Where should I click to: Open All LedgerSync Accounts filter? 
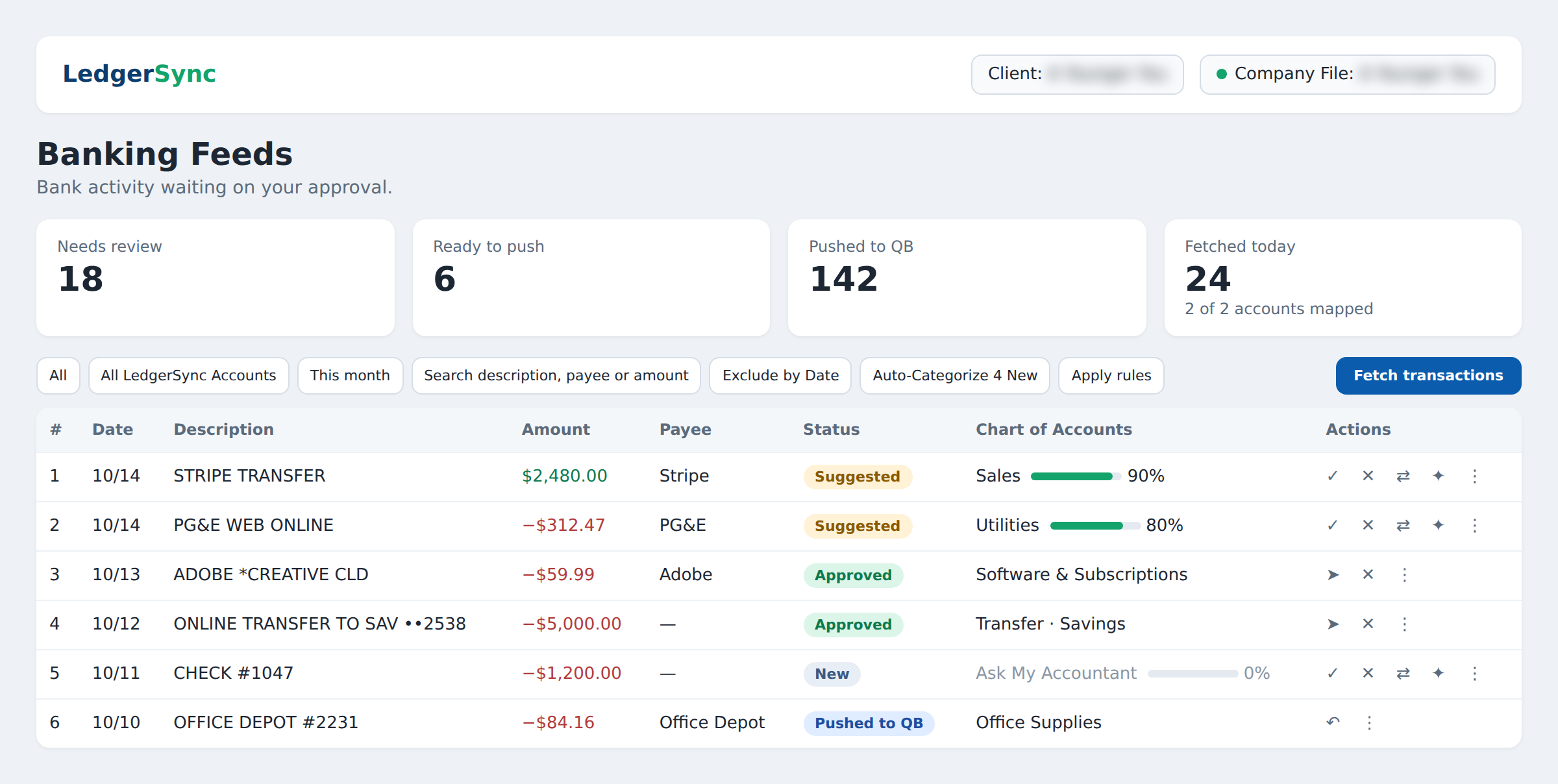click(188, 375)
